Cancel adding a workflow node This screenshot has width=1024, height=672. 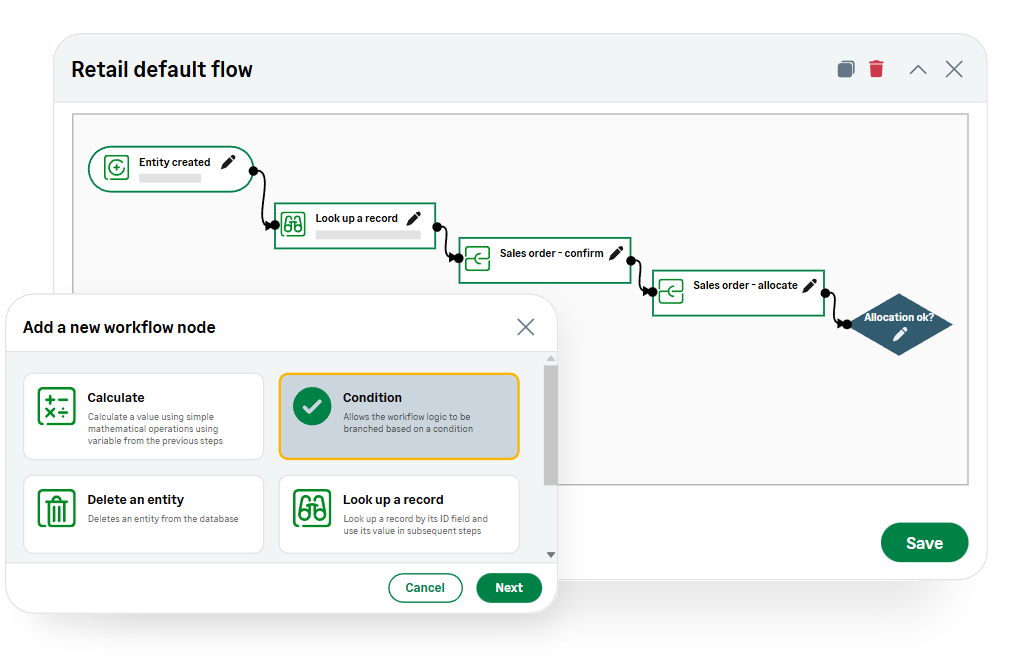425,588
